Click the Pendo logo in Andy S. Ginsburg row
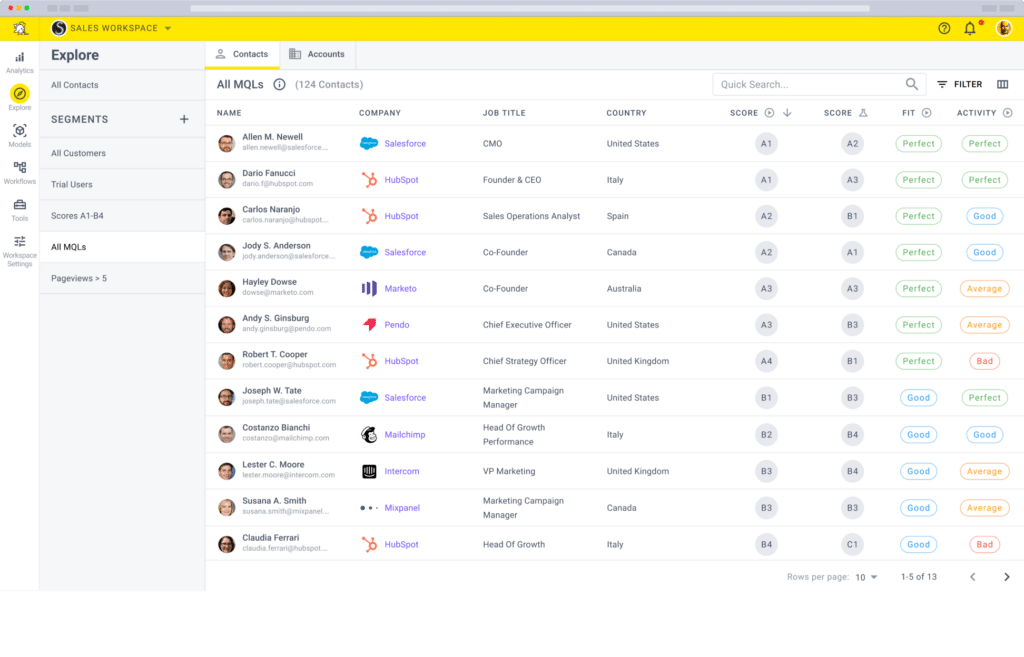The width and height of the screenshot is (1024, 657). (x=370, y=325)
